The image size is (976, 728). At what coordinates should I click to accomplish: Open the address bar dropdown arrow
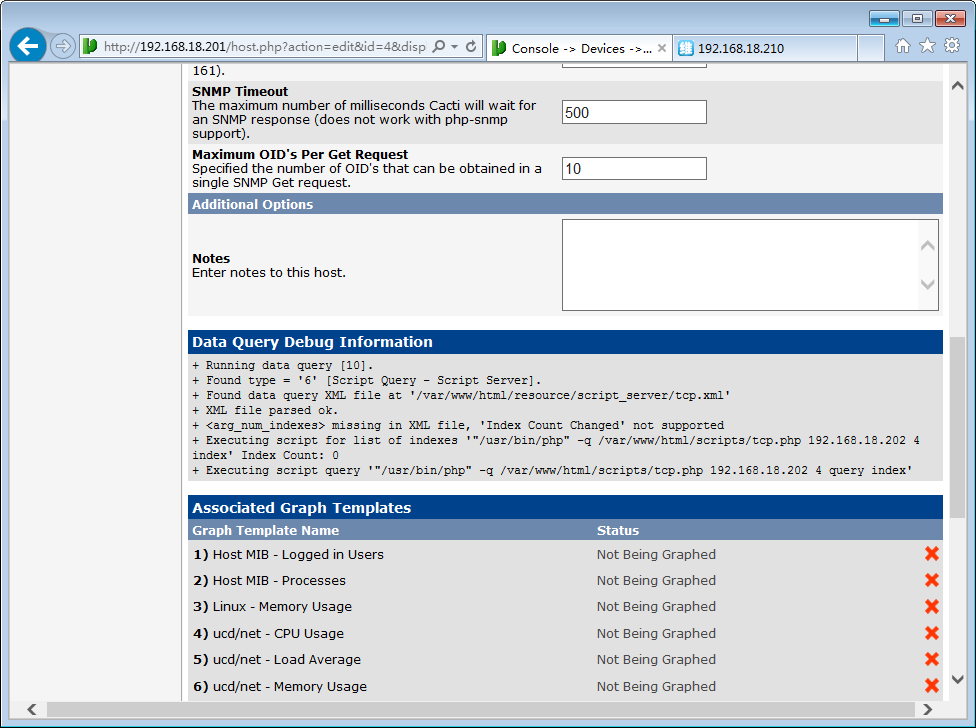454,47
